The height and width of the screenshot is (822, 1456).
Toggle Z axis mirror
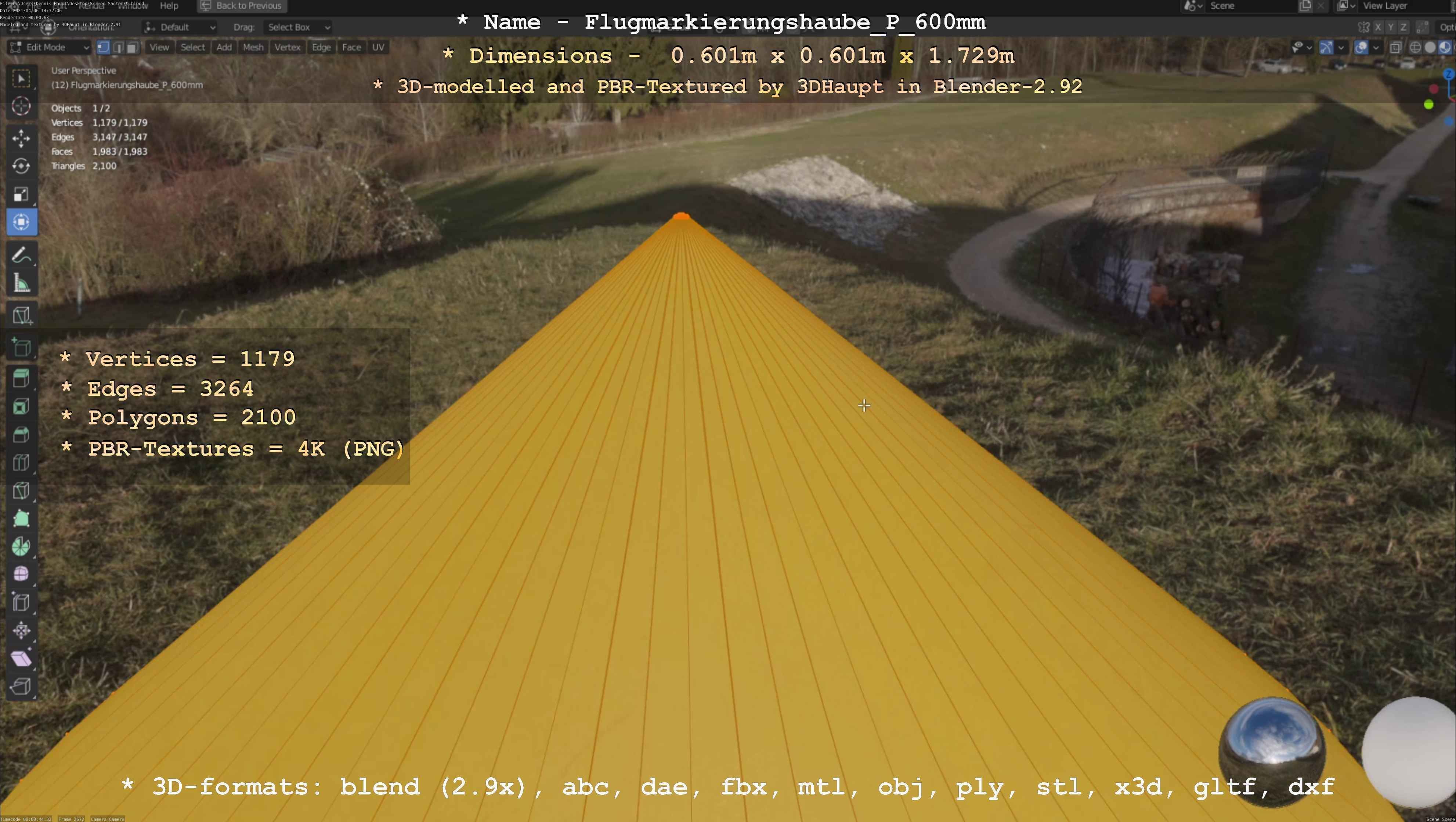point(1403,27)
